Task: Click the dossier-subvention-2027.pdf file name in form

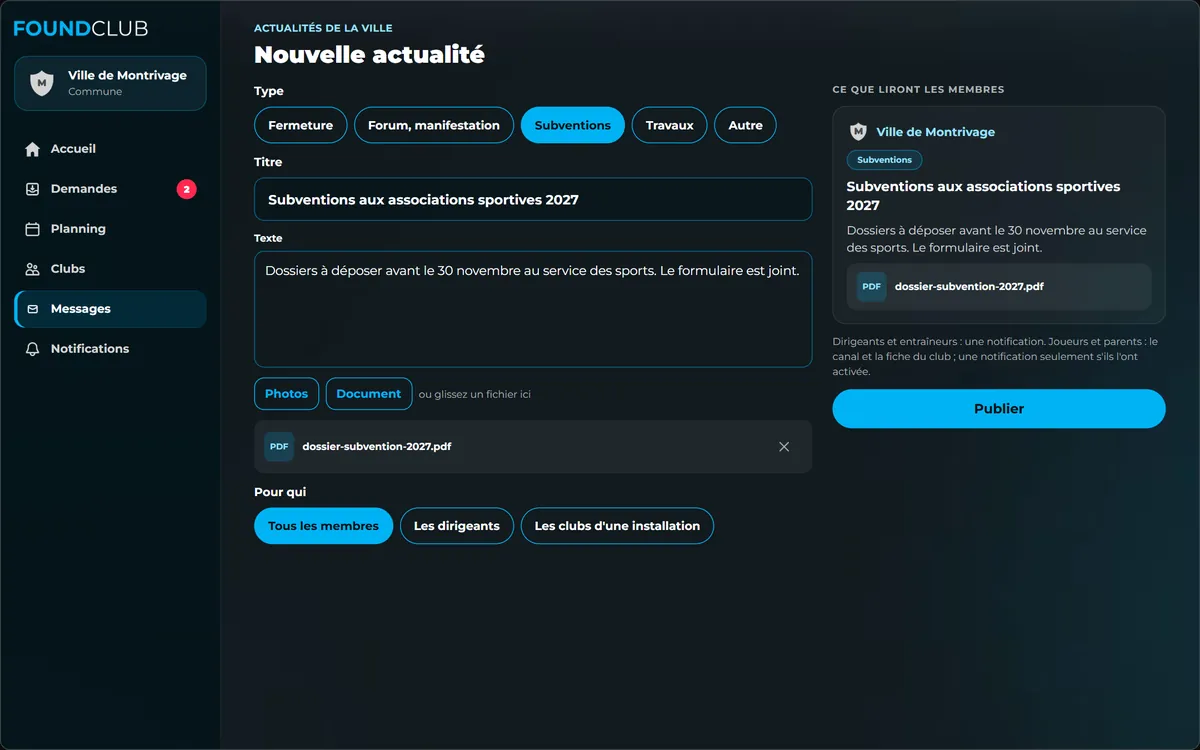Action: coord(377,447)
